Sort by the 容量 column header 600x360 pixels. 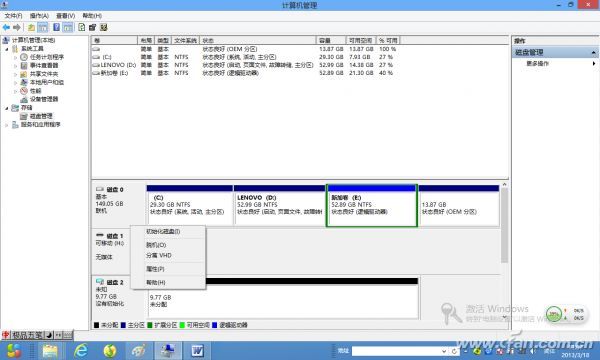[331, 40]
